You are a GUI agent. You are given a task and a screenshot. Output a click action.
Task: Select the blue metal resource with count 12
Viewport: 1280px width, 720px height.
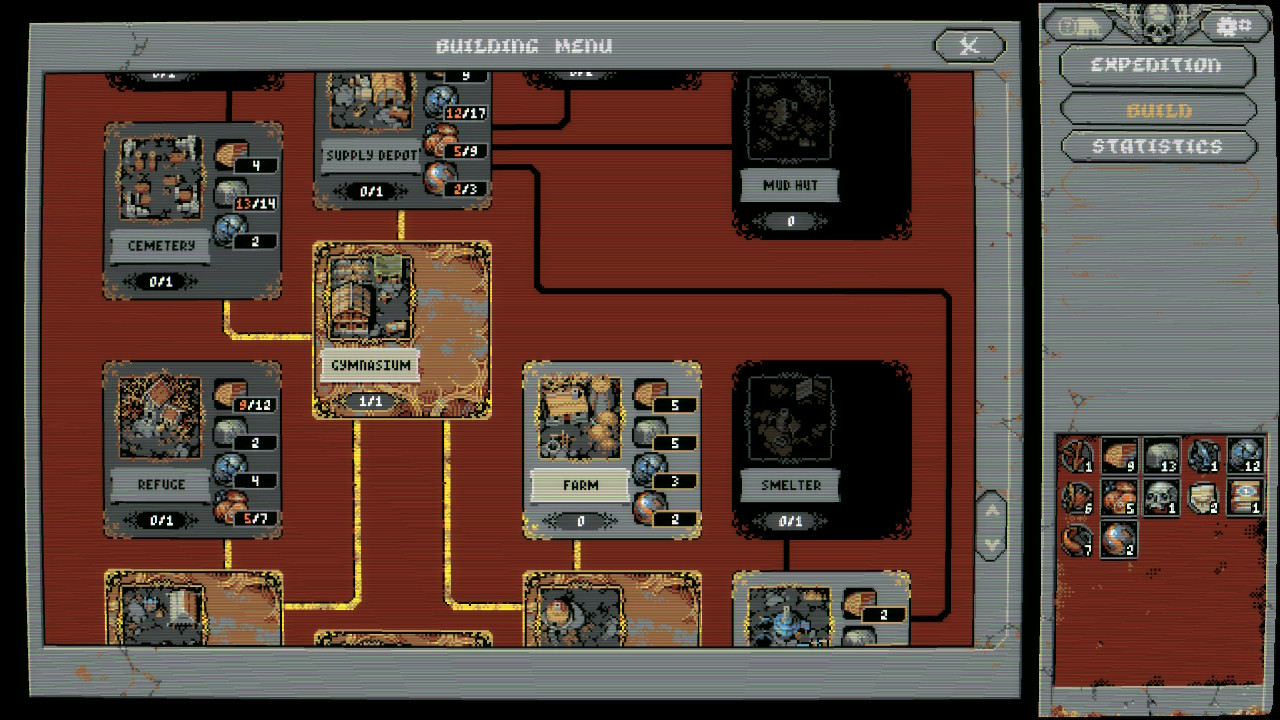(1246, 456)
